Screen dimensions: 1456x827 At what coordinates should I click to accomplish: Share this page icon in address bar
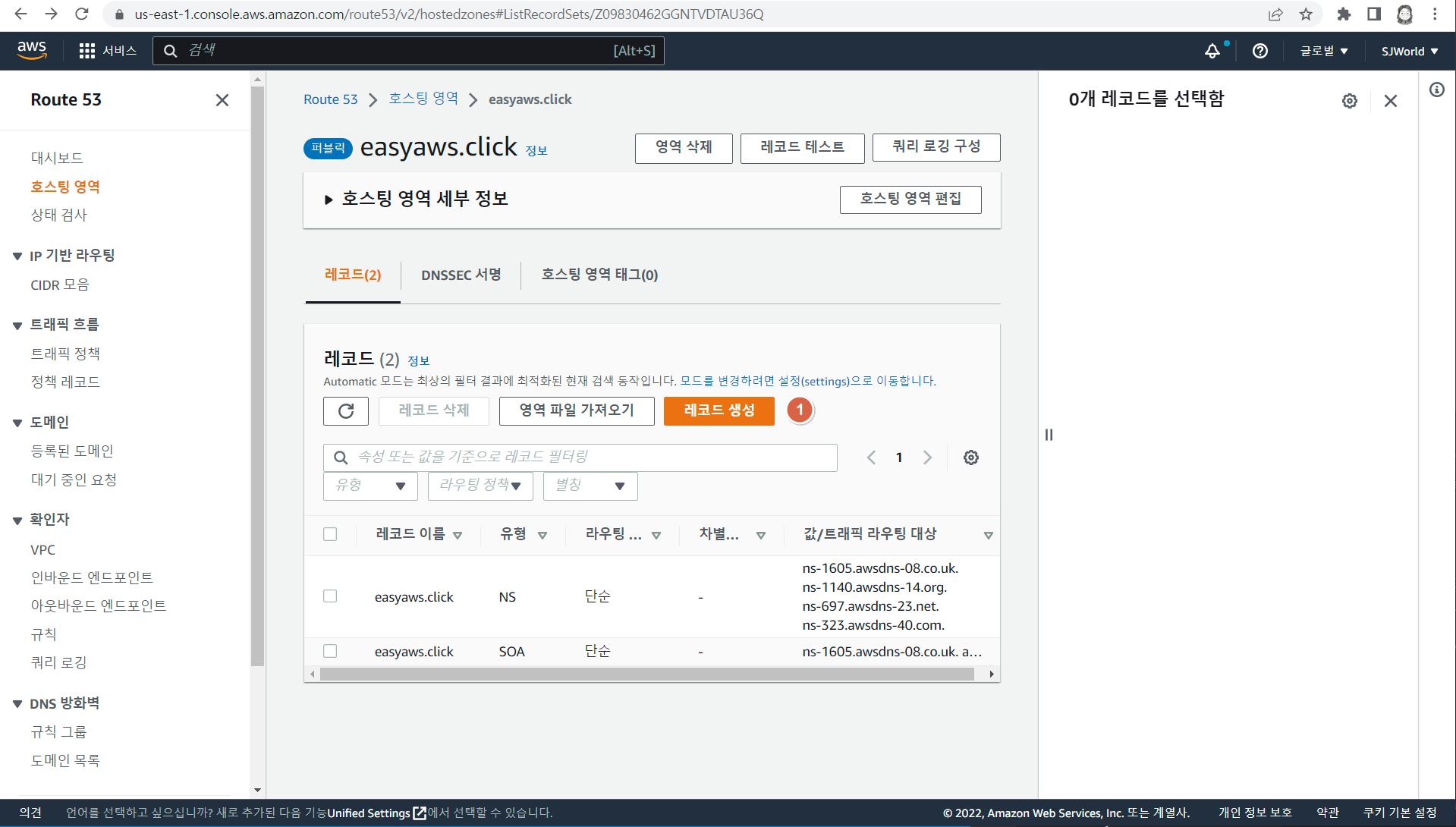(1275, 14)
